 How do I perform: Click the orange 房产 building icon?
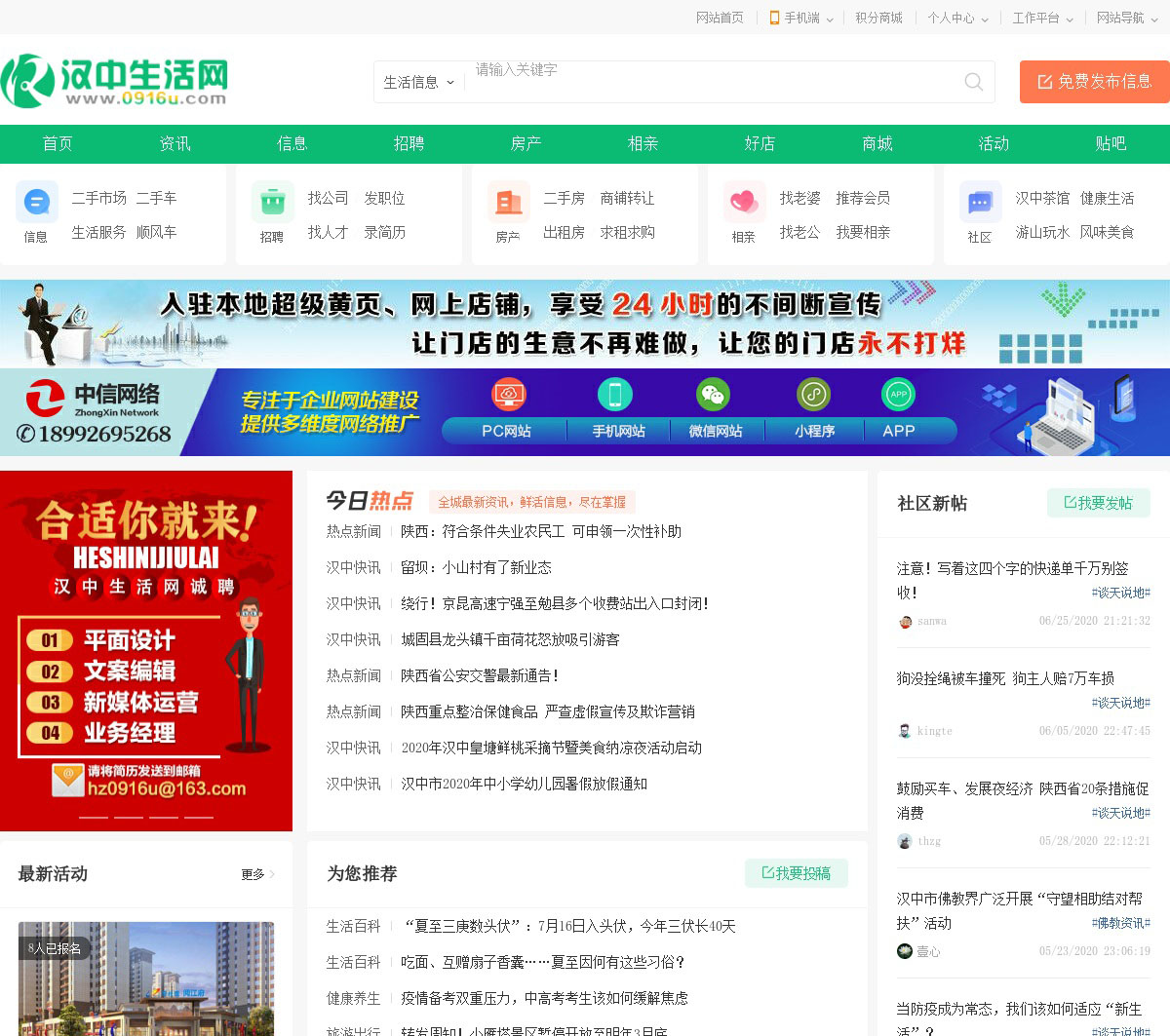(x=508, y=203)
